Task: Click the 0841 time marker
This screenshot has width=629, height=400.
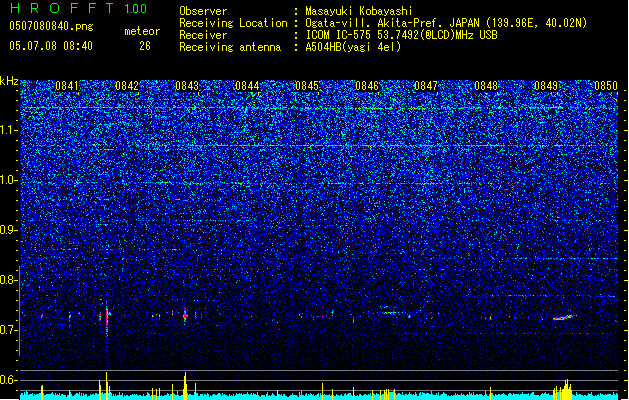Action: pos(67,86)
